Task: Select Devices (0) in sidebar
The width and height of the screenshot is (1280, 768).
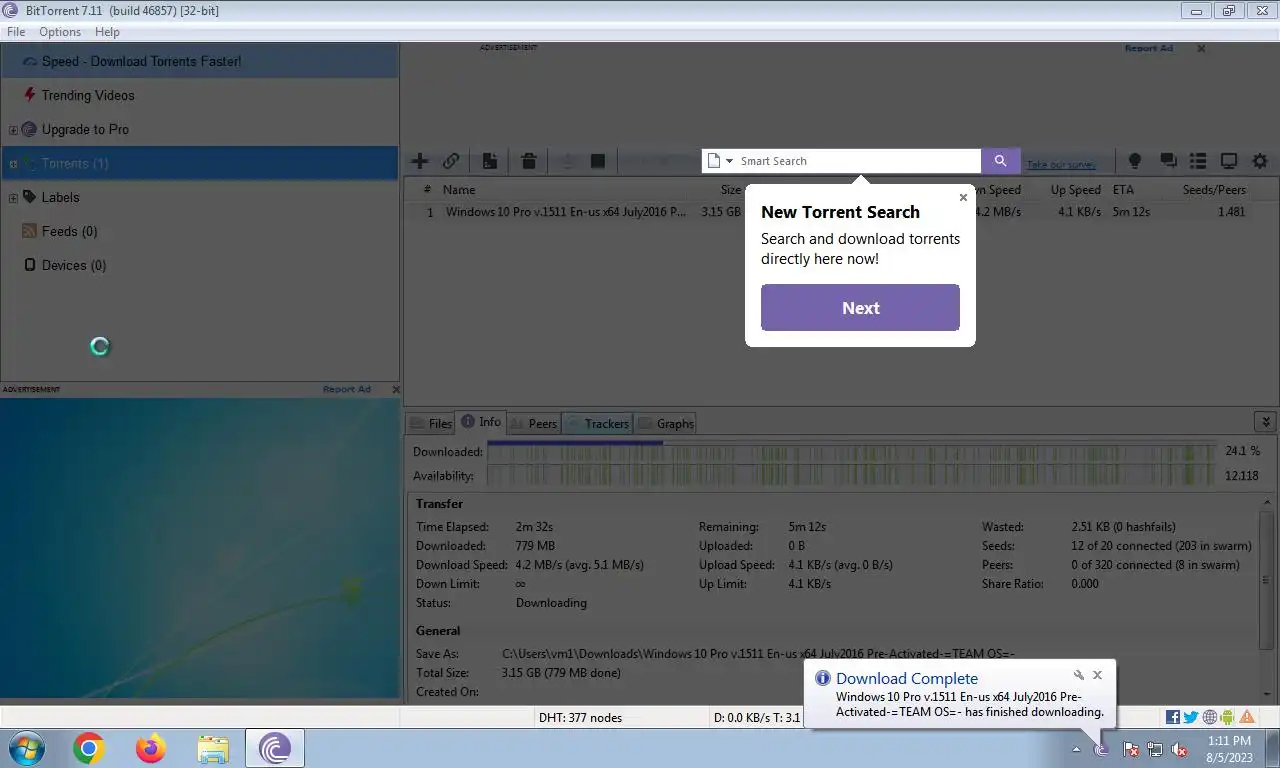Action: click(x=73, y=266)
